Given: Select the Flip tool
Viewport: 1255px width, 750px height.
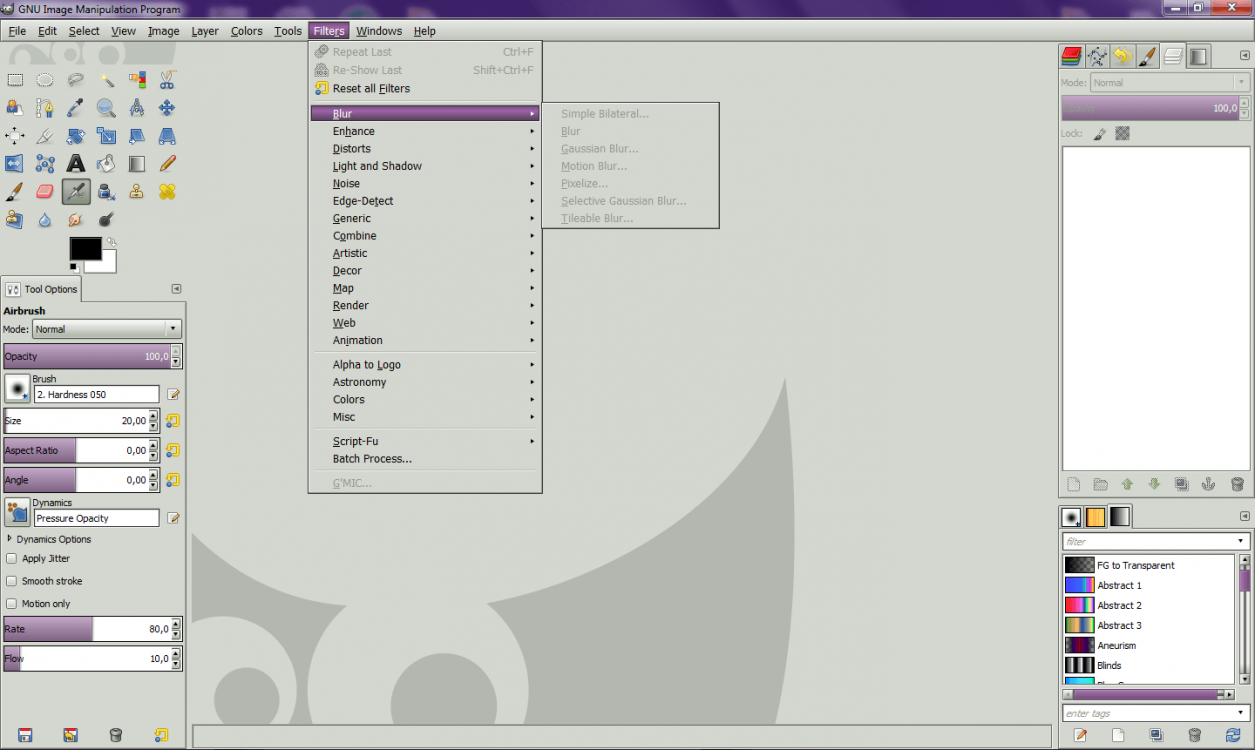Looking at the screenshot, I should 15,163.
